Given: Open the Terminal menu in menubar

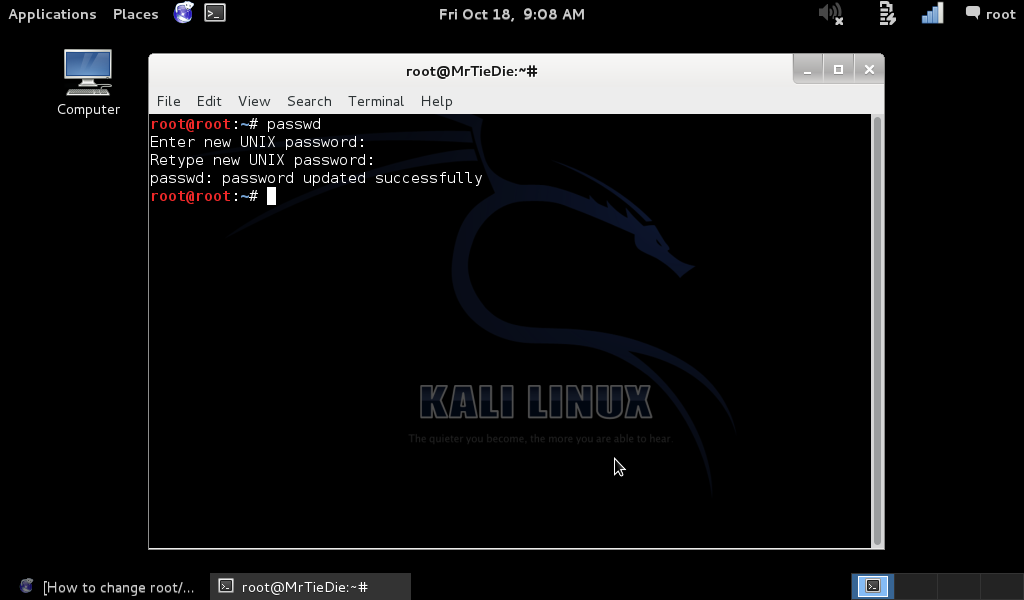Looking at the screenshot, I should (376, 101).
